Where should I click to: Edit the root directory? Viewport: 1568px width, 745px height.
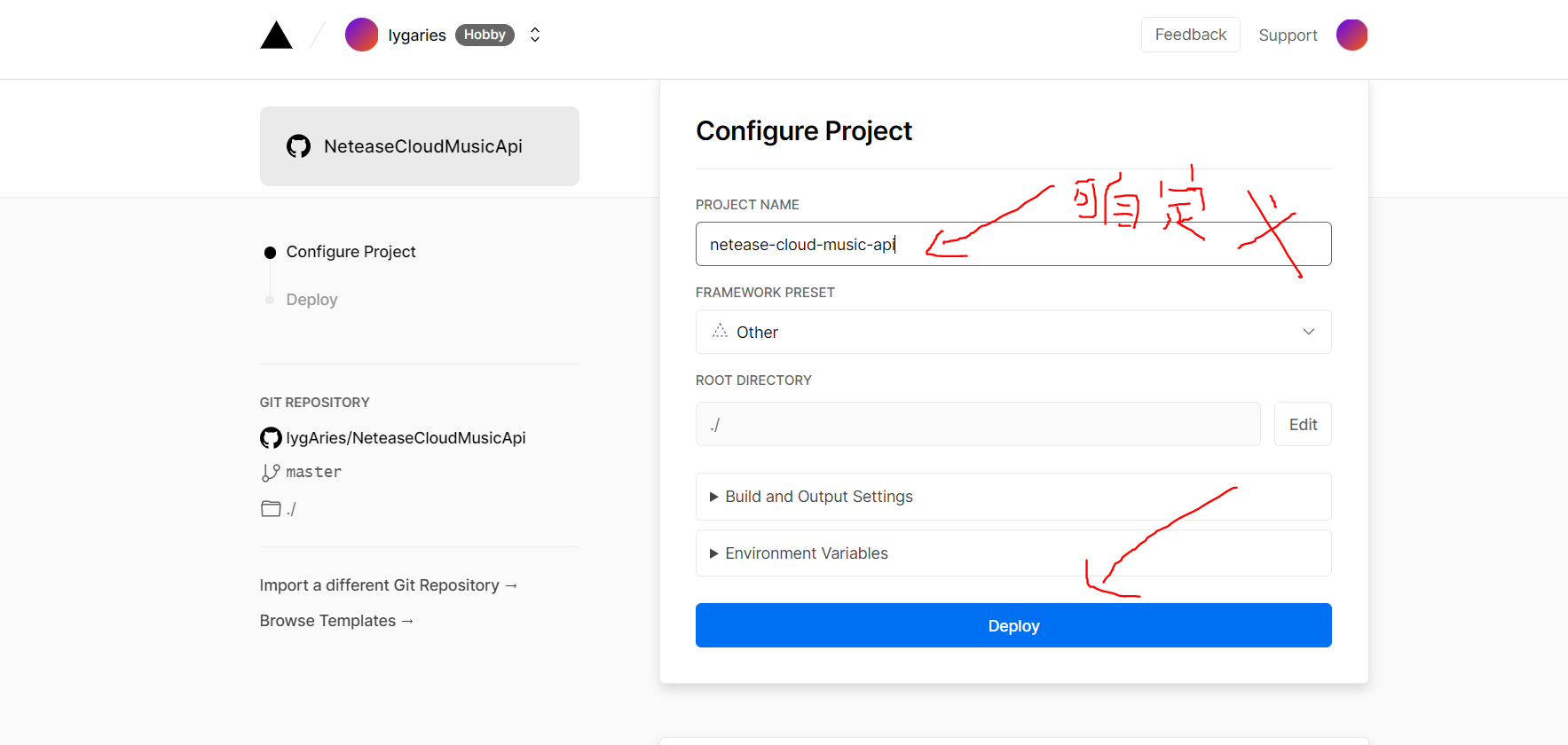tap(1303, 424)
